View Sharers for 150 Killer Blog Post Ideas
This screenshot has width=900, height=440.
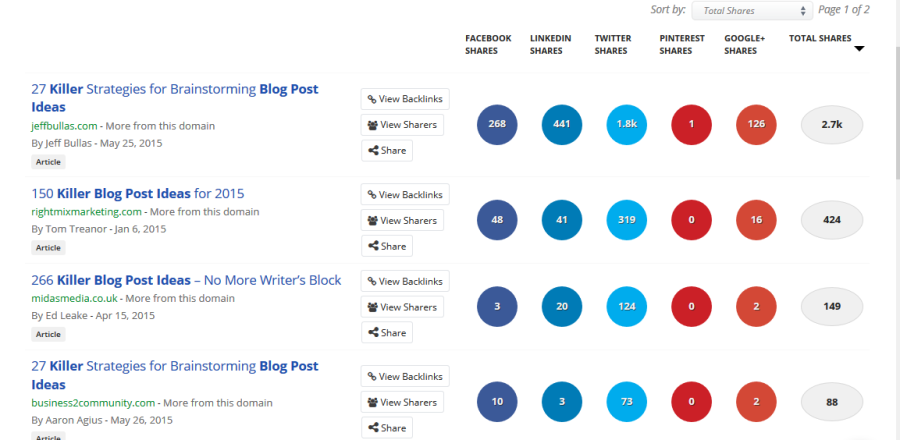(402, 220)
